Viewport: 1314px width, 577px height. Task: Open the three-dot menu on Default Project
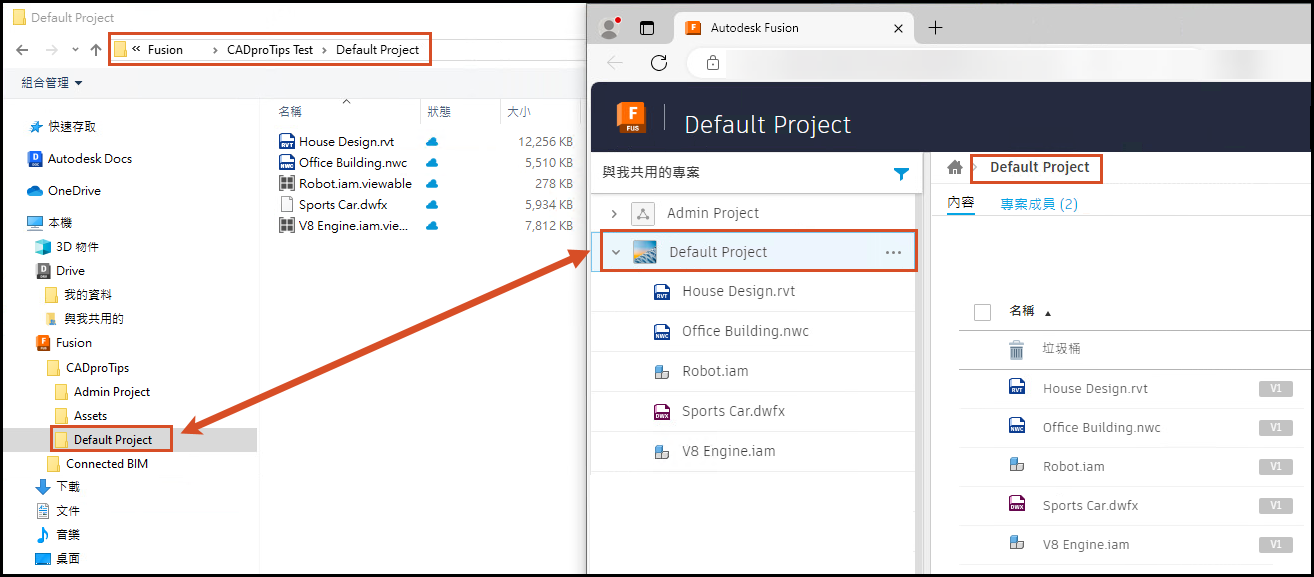tap(894, 252)
